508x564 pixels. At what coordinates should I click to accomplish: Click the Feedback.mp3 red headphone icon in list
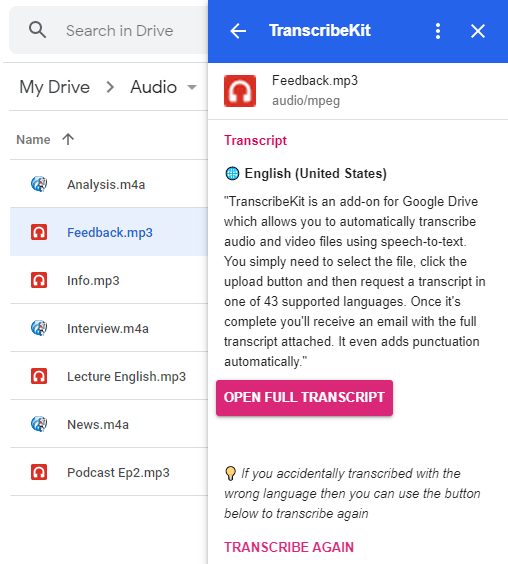click(x=39, y=232)
